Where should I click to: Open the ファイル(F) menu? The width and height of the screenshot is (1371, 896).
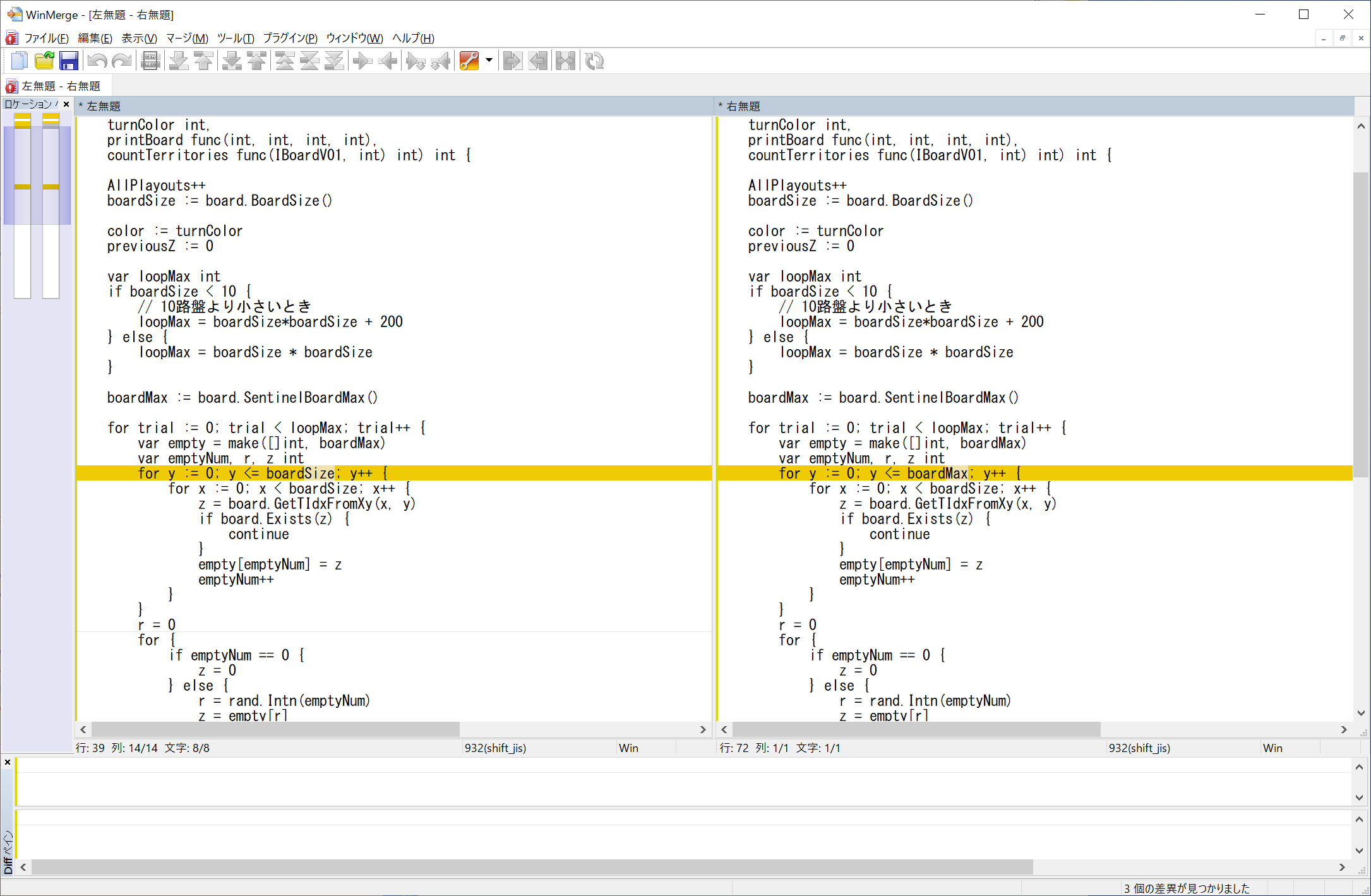click(x=46, y=39)
